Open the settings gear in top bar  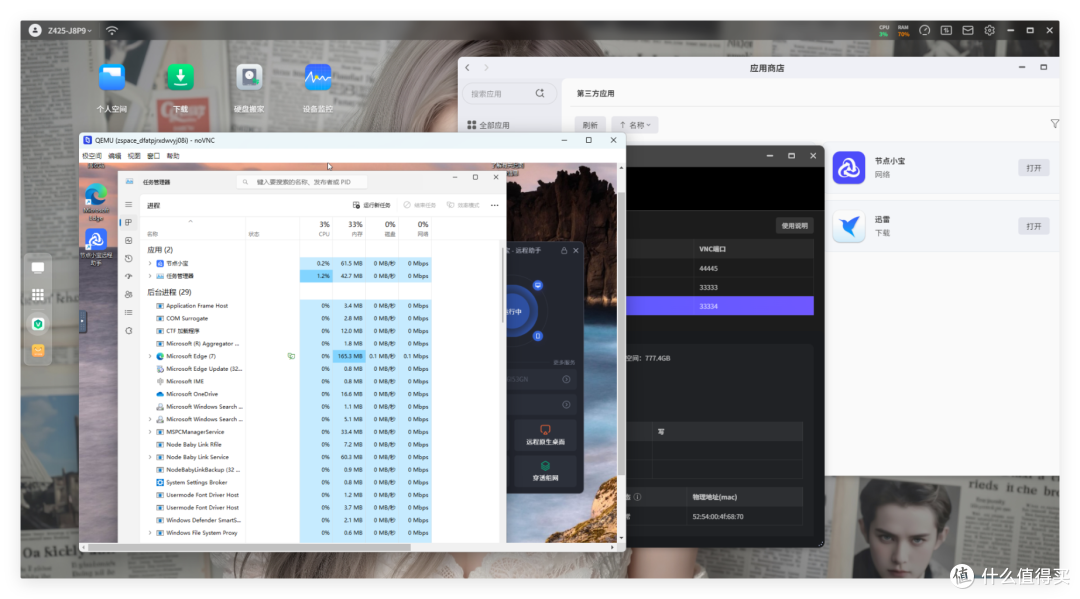(x=990, y=30)
